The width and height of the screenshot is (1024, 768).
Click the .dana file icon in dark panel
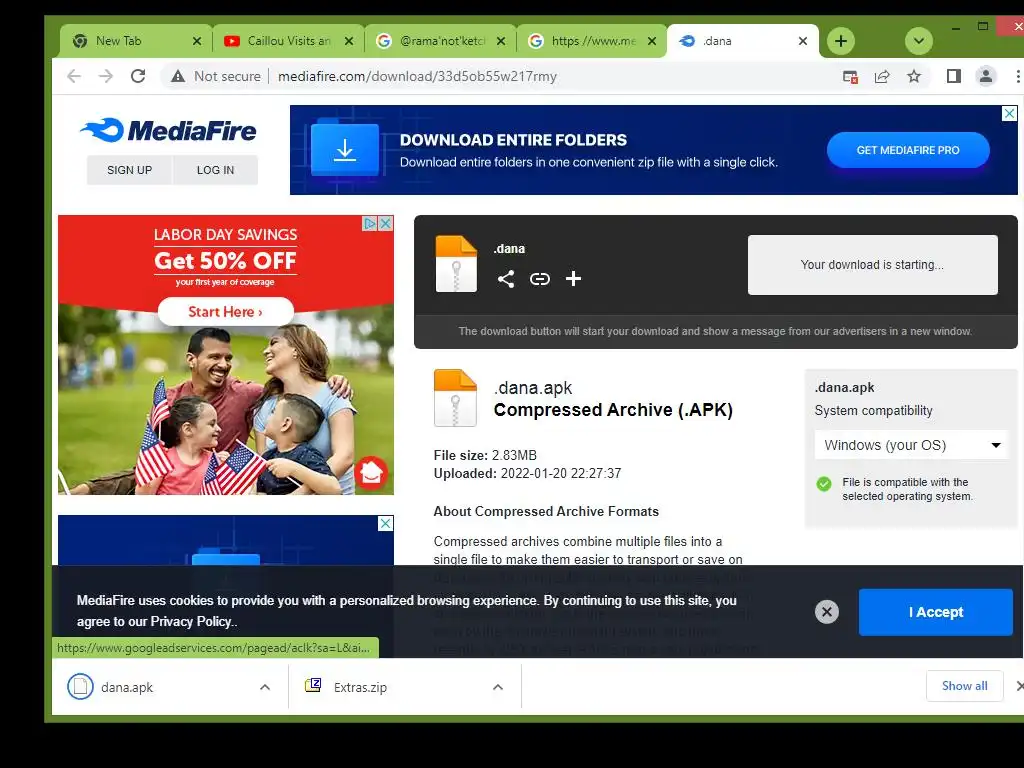[x=456, y=264]
